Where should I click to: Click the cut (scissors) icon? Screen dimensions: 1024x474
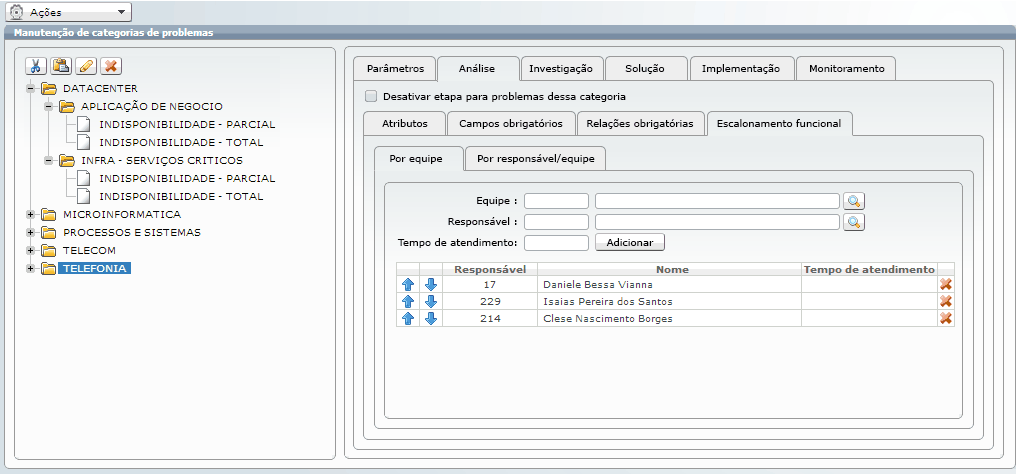pos(36,66)
